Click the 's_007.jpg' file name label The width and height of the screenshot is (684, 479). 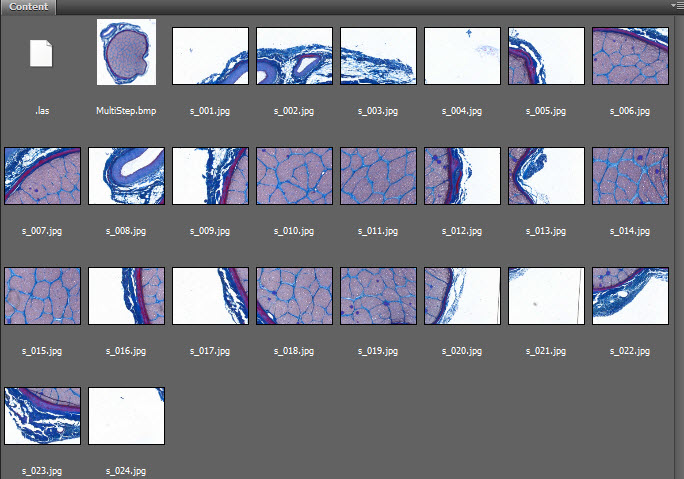coord(42,231)
